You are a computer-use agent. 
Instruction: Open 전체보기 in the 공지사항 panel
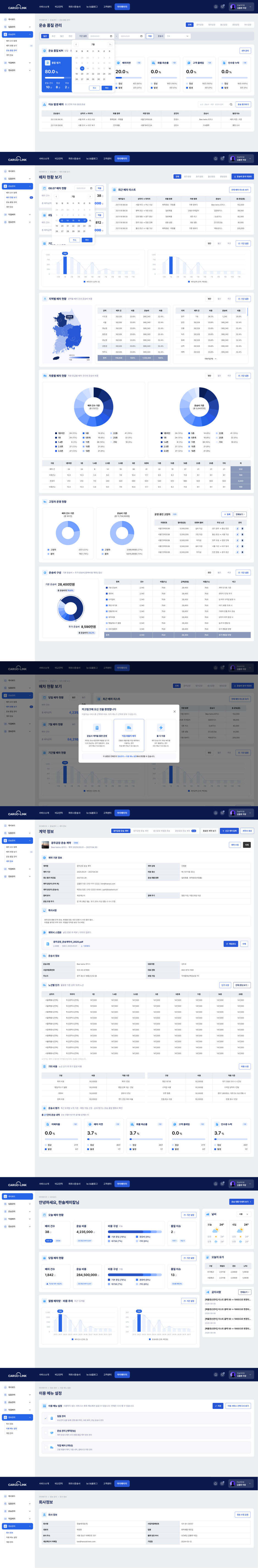[245, 1292]
